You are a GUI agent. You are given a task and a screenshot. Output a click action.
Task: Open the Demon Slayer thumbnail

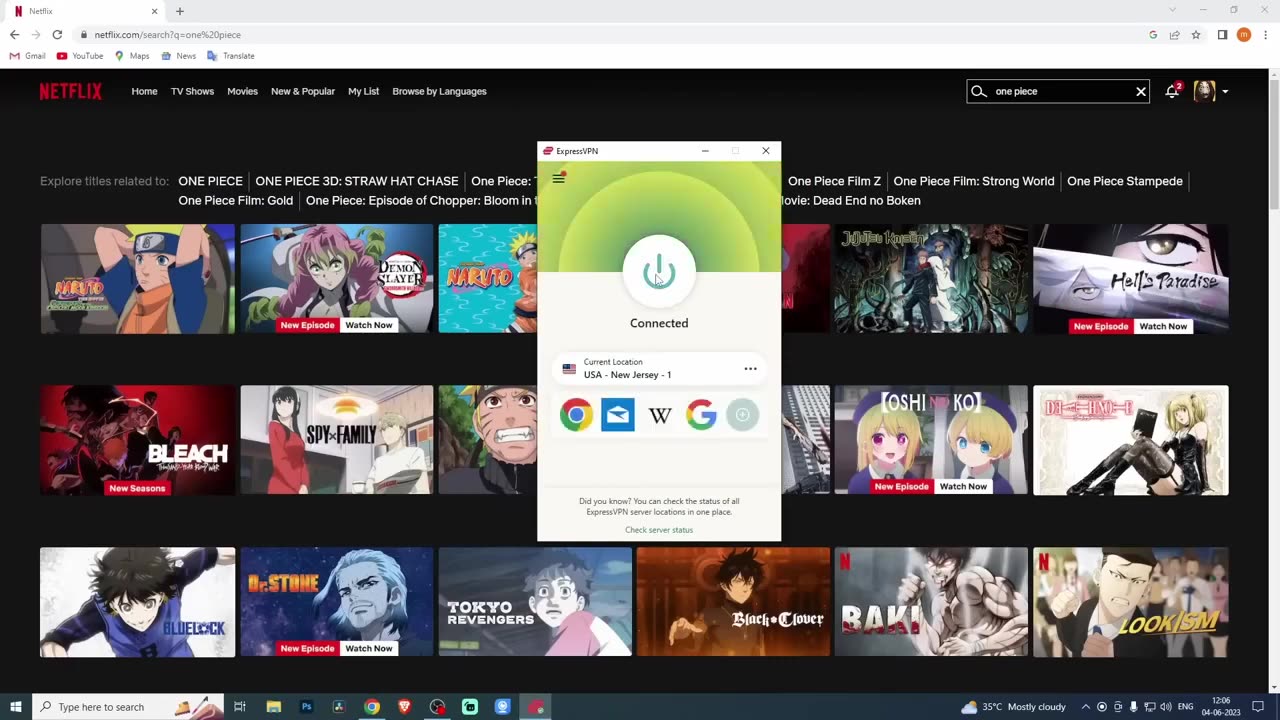click(337, 278)
